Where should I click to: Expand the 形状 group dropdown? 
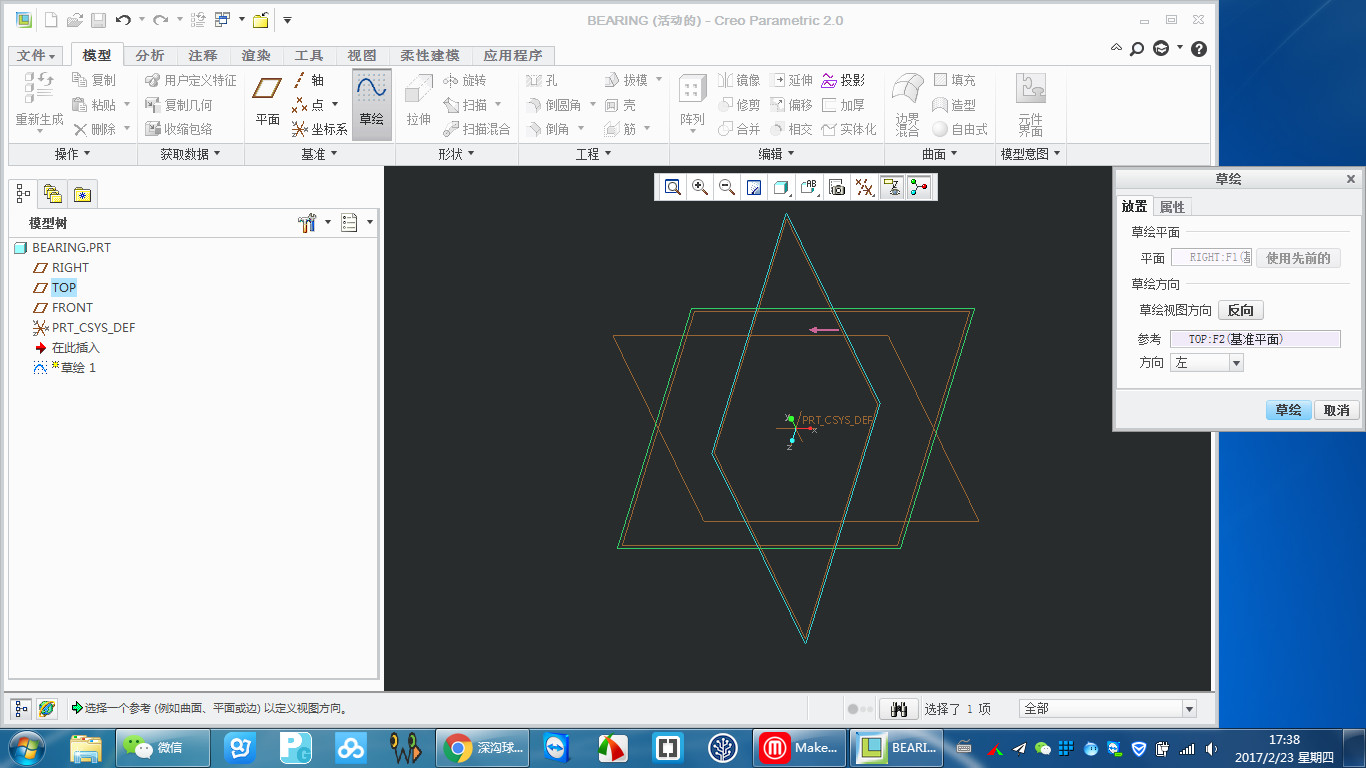point(456,154)
